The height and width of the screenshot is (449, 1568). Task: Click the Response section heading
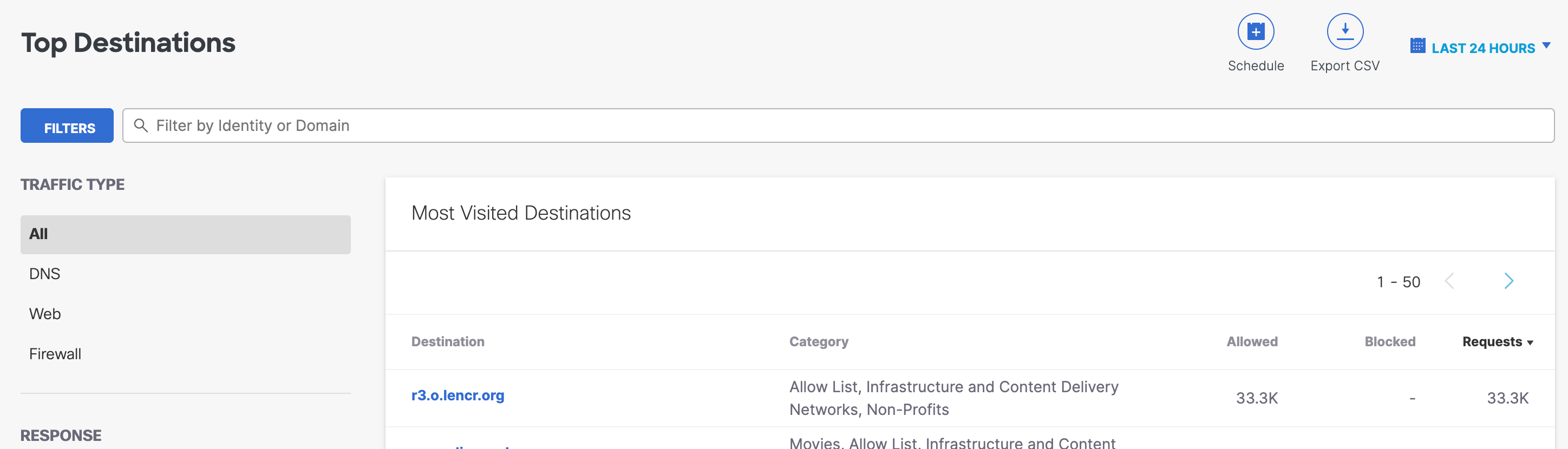(x=61, y=435)
